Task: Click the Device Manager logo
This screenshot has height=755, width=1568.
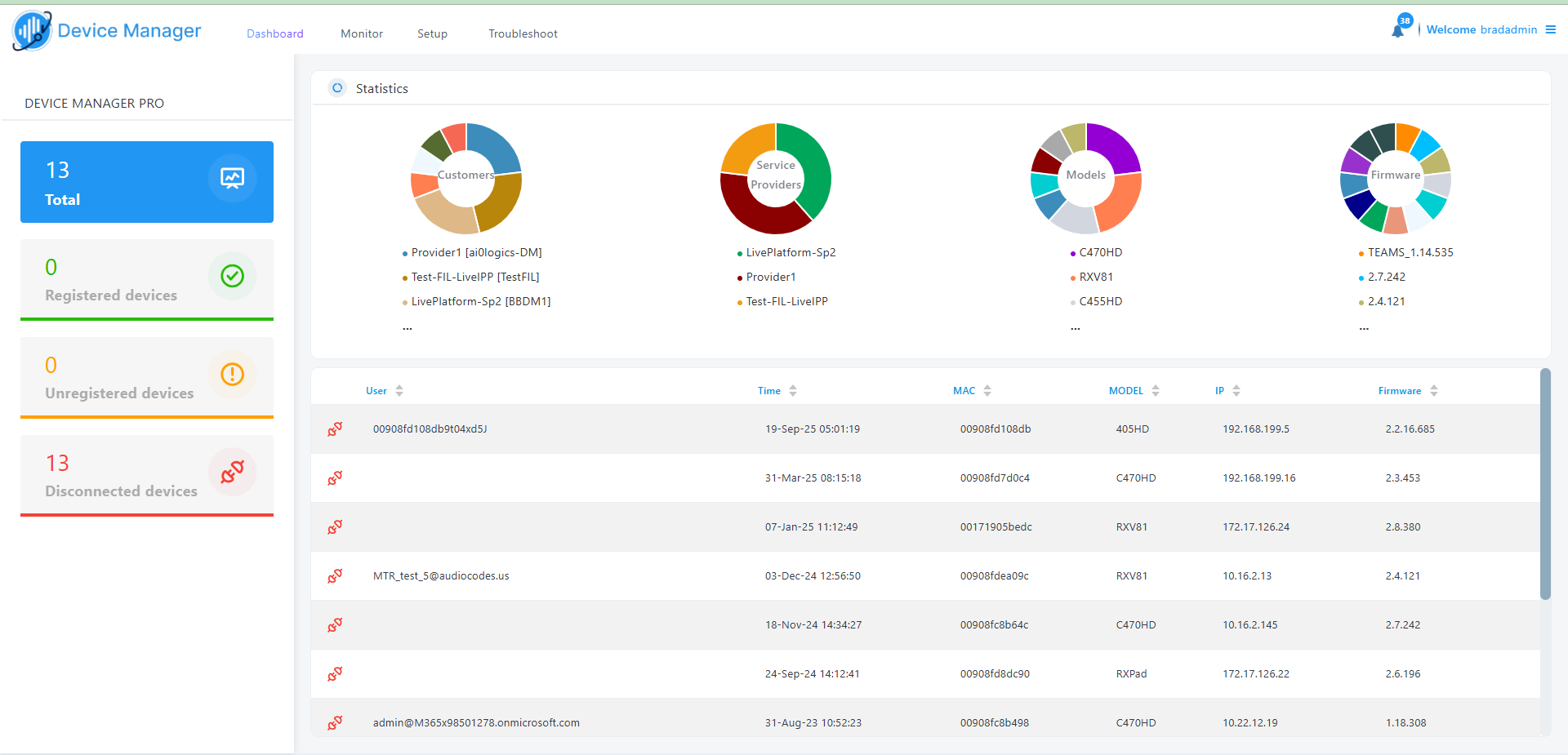Action: tap(33, 31)
